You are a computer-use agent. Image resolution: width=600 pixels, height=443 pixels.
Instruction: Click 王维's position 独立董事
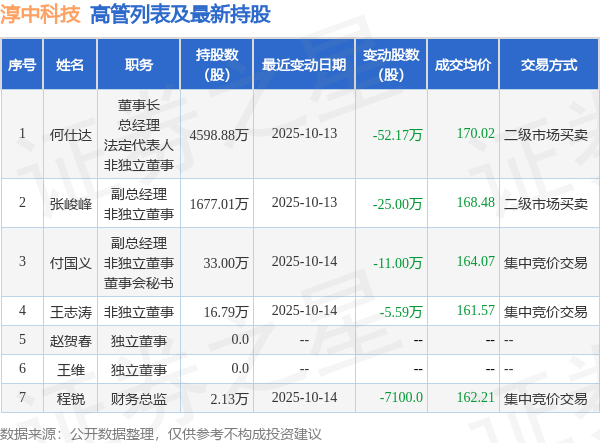(x=139, y=370)
